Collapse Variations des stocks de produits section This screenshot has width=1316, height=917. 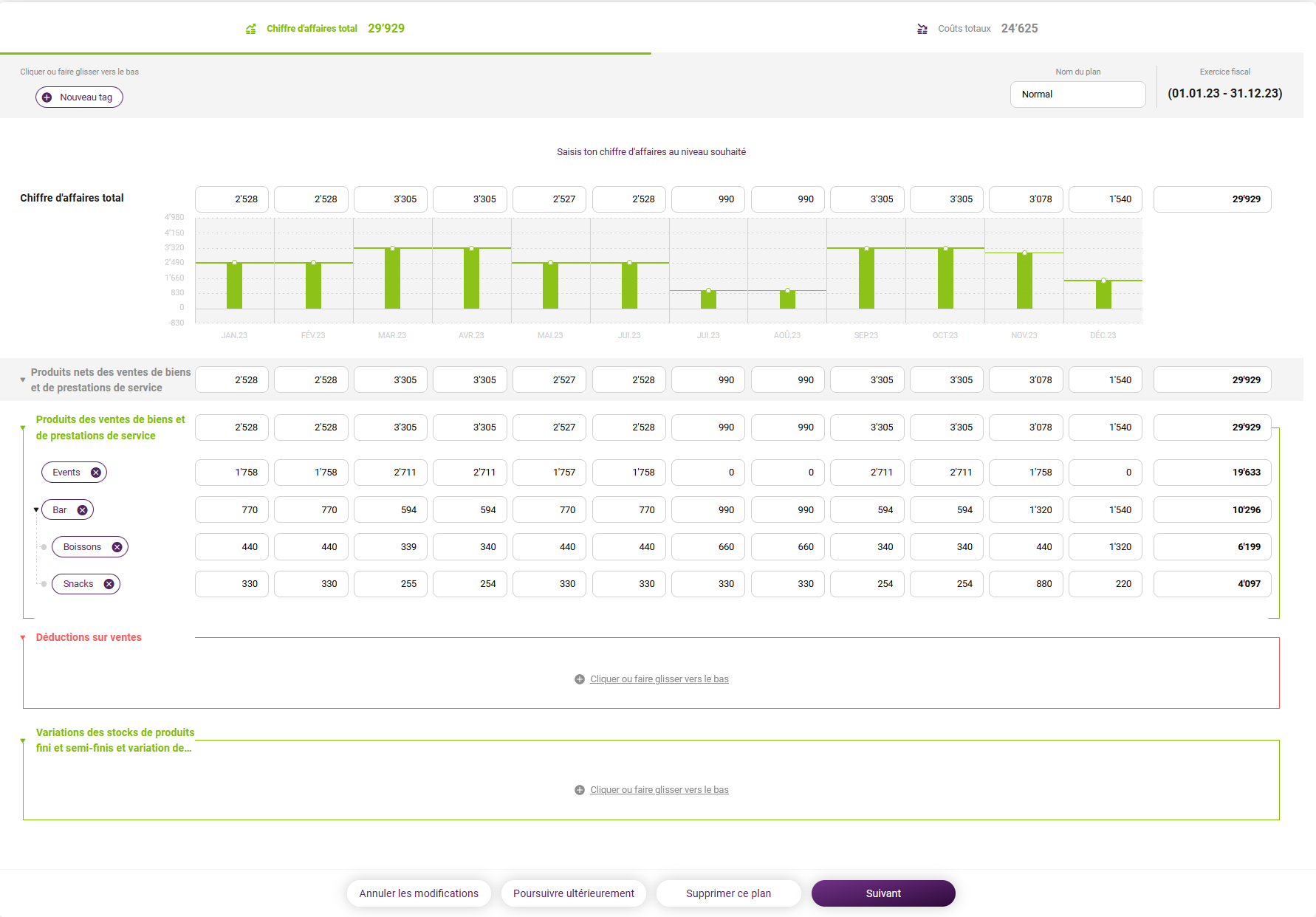pos(23,741)
